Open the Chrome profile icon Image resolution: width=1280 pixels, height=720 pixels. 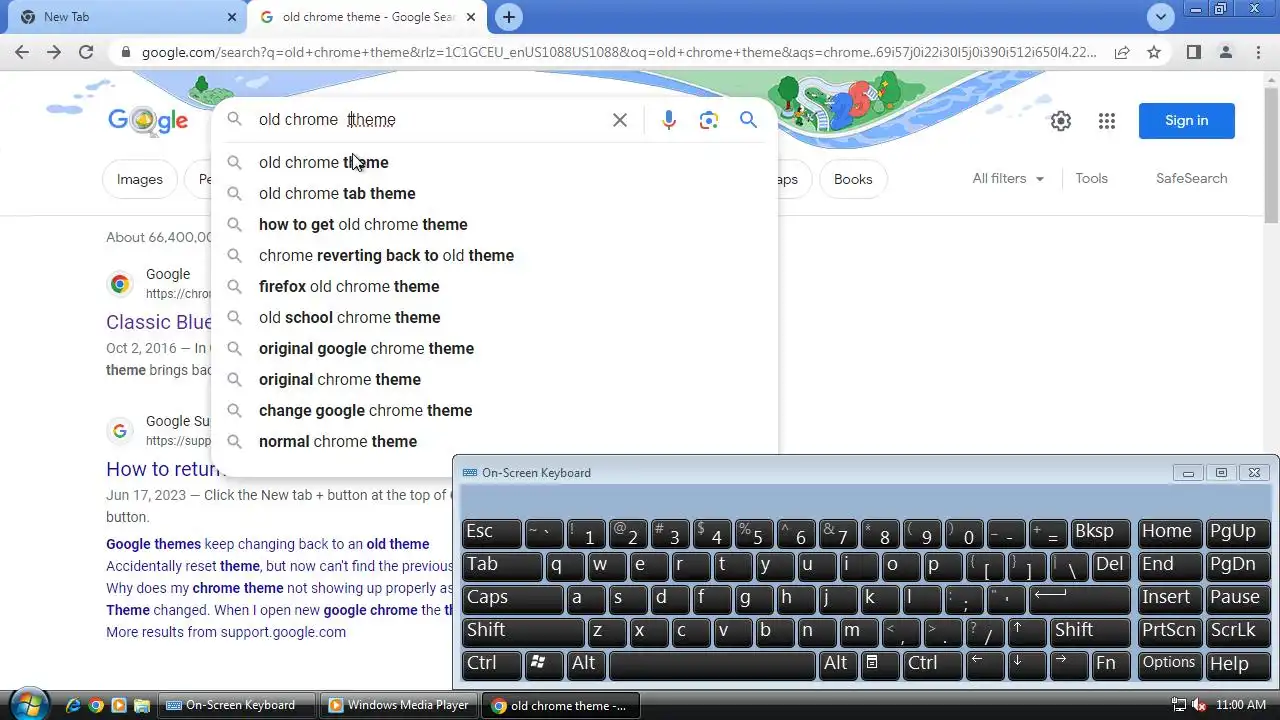tap(1226, 52)
